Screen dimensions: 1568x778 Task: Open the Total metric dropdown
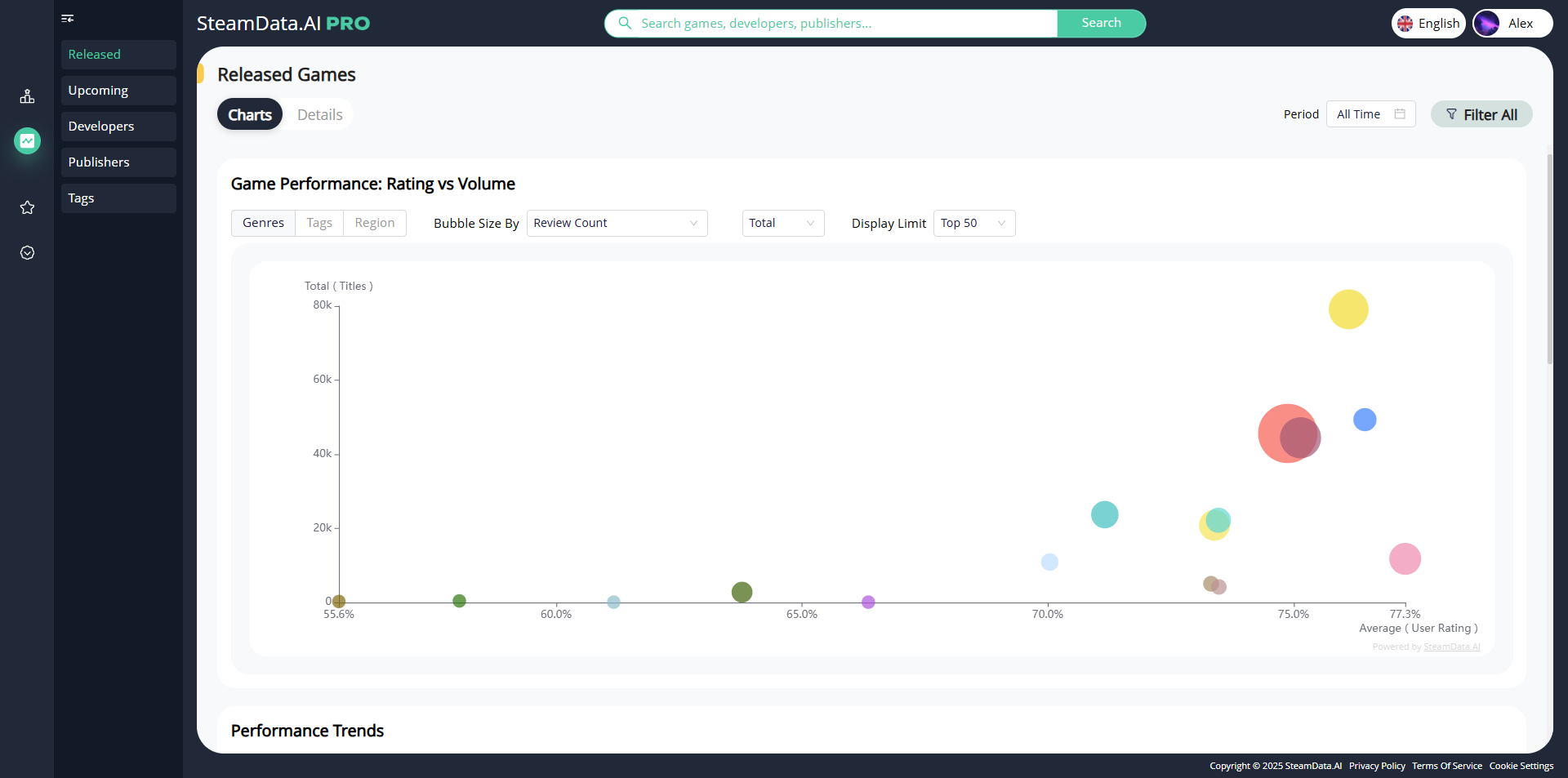click(x=782, y=222)
